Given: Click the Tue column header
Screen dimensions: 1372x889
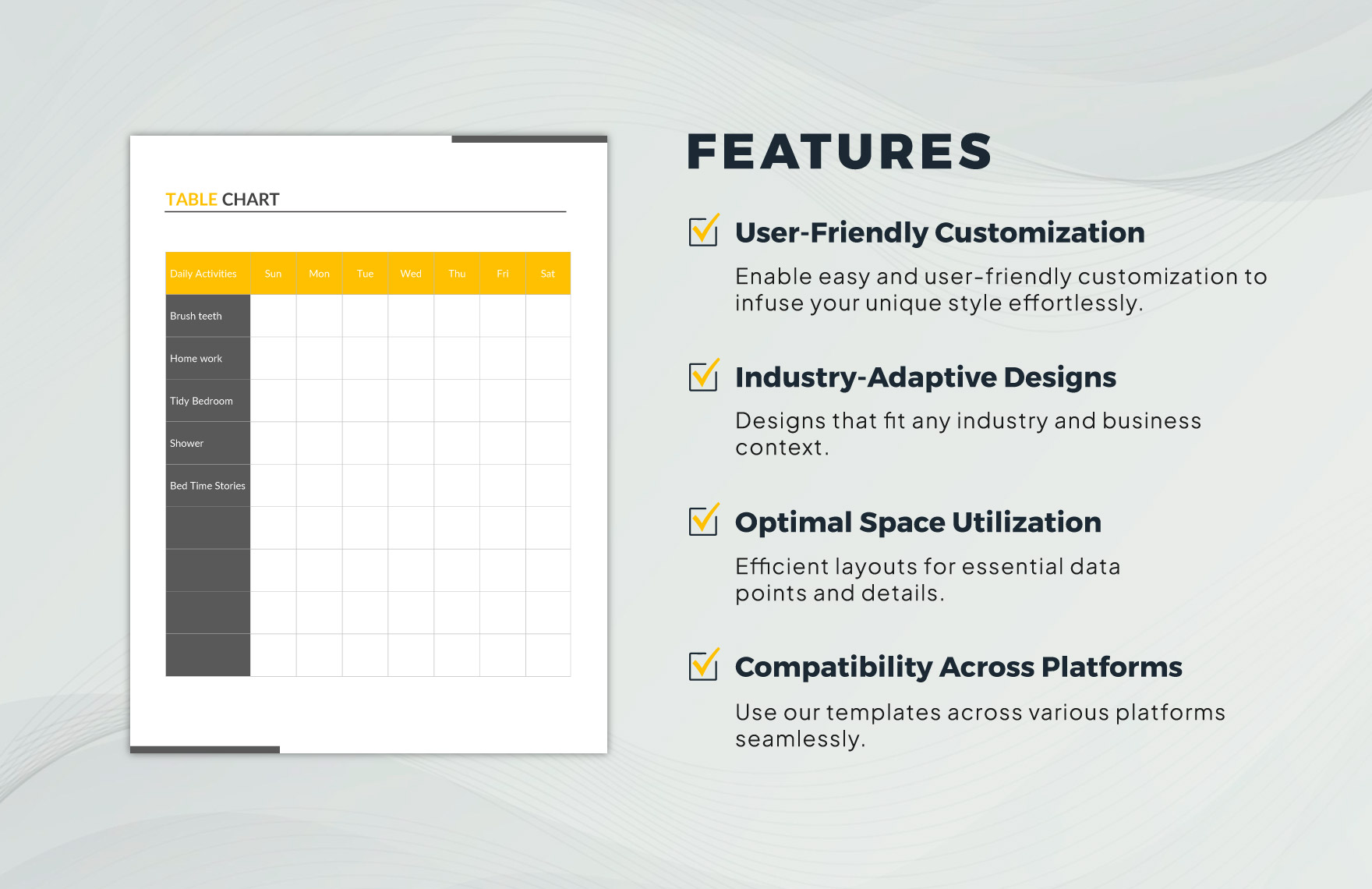Looking at the screenshot, I should (x=365, y=274).
